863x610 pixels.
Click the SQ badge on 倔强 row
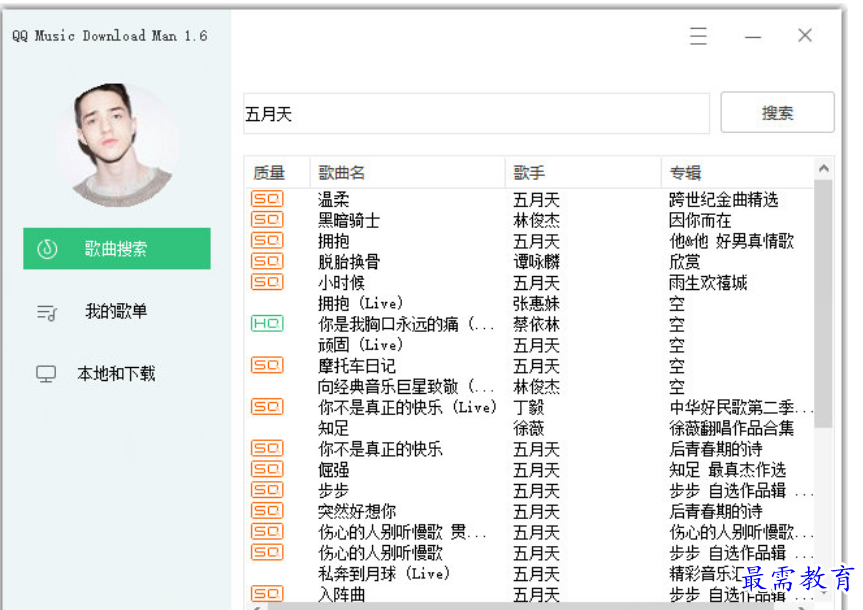[x=267, y=469]
